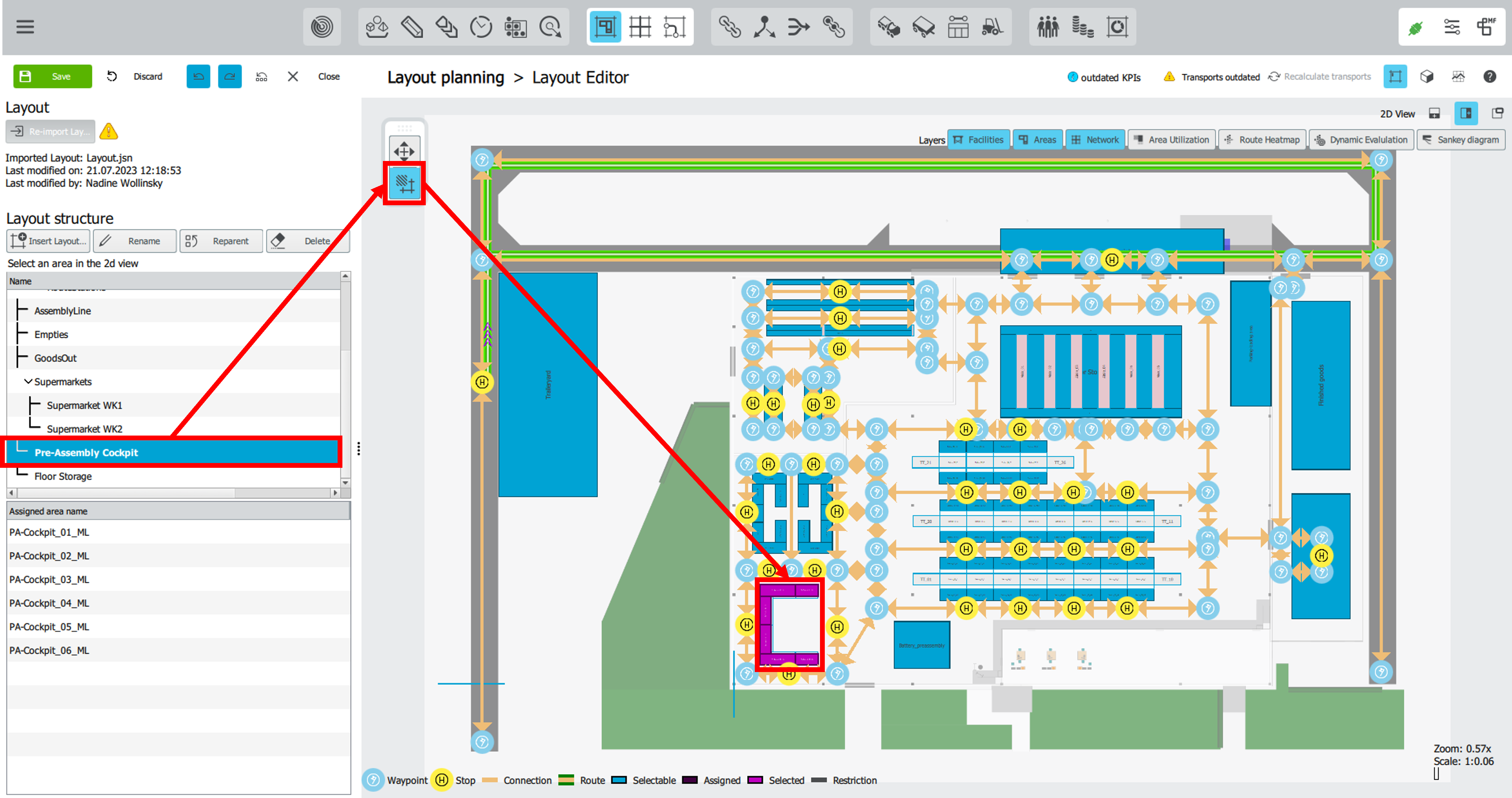Open the clock time settings icon

pos(481,27)
